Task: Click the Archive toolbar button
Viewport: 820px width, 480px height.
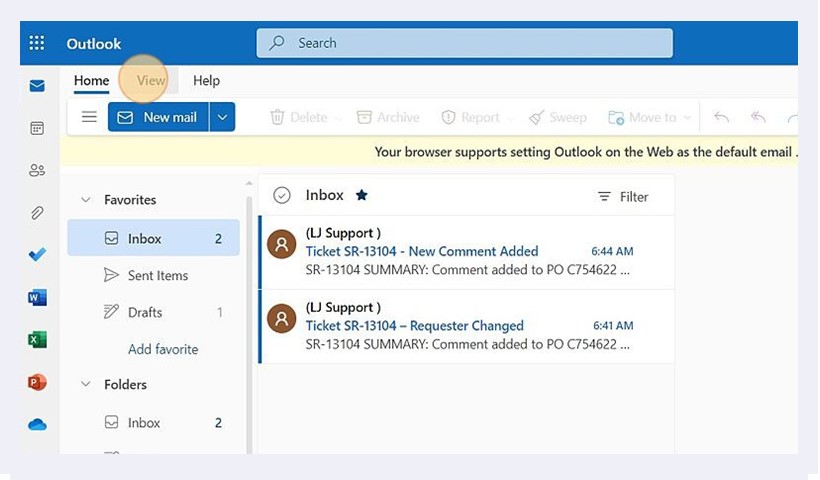Action: pos(388,117)
